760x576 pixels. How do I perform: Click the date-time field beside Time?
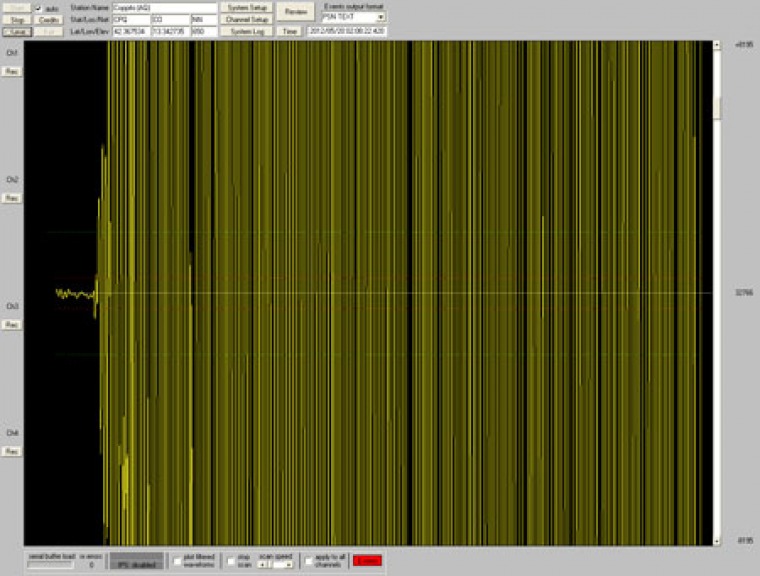pos(347,32)
